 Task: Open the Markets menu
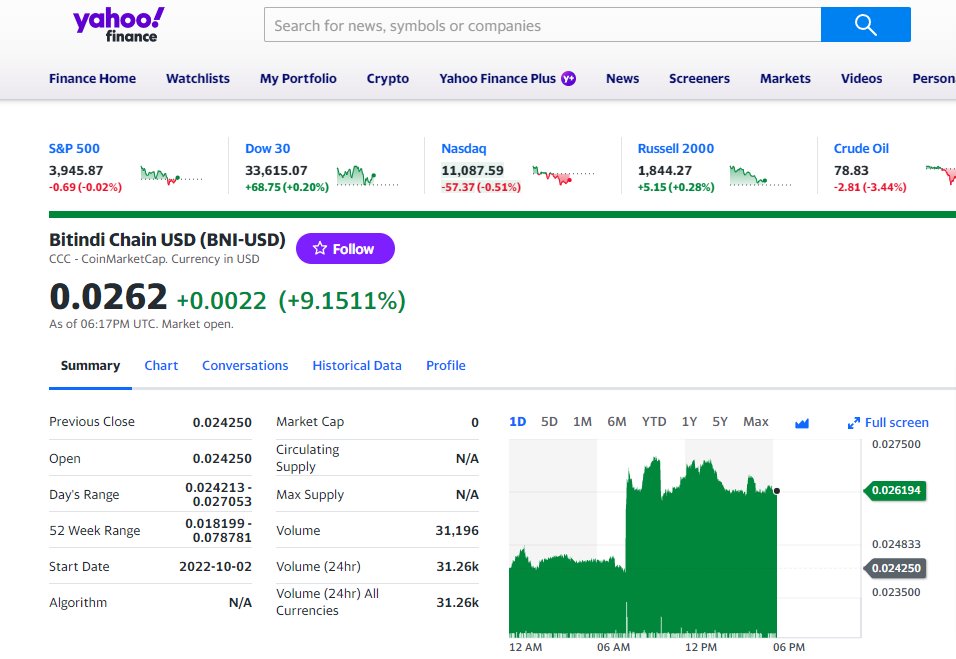[785, 79]
